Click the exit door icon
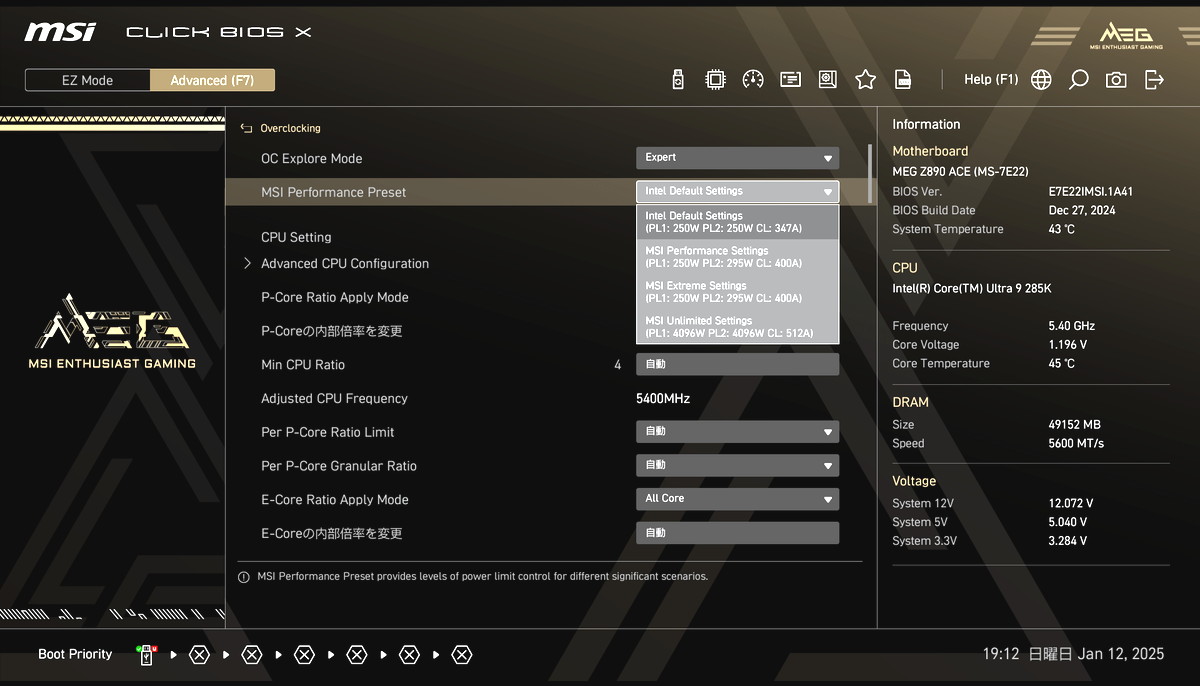The width and height of the screenshot is (1200, 686). pyautogui.click(x=1154, y=80)
